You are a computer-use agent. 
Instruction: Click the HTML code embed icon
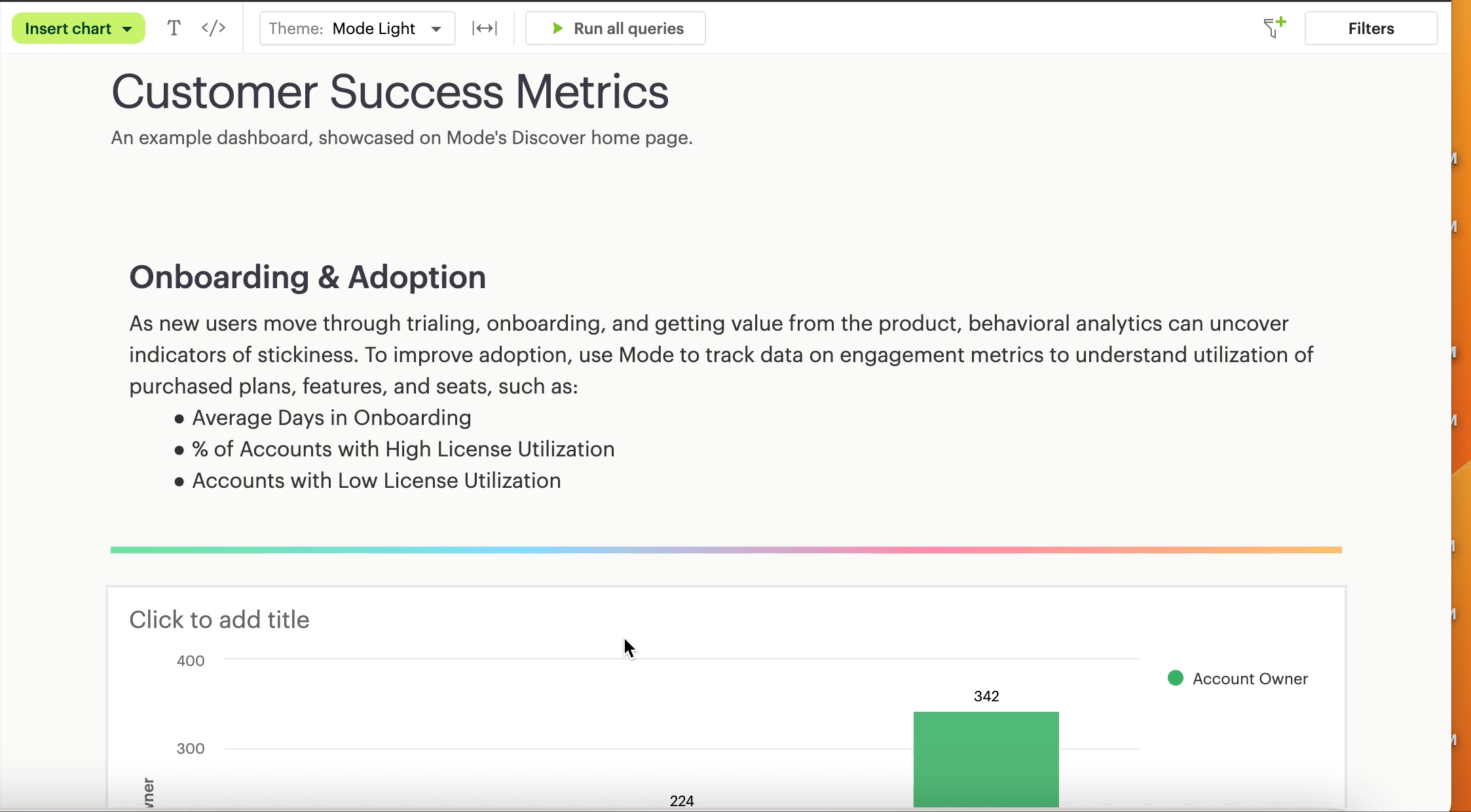pos(214,28)
